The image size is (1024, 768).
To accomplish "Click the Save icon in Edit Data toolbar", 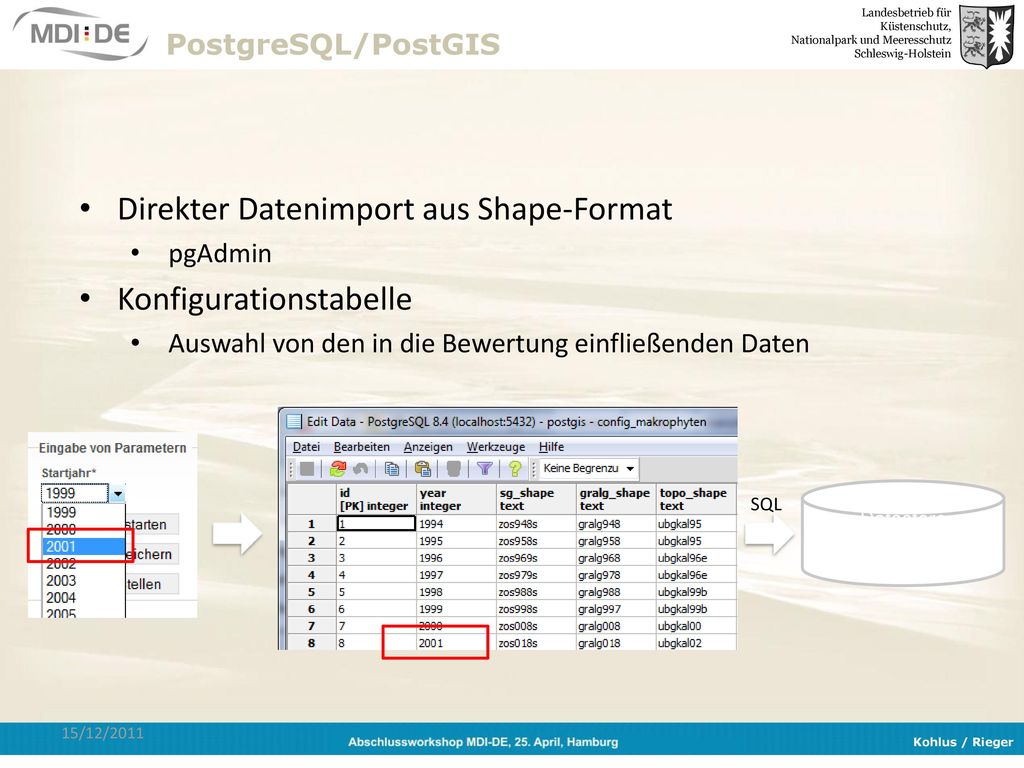I will coord(307,468).
